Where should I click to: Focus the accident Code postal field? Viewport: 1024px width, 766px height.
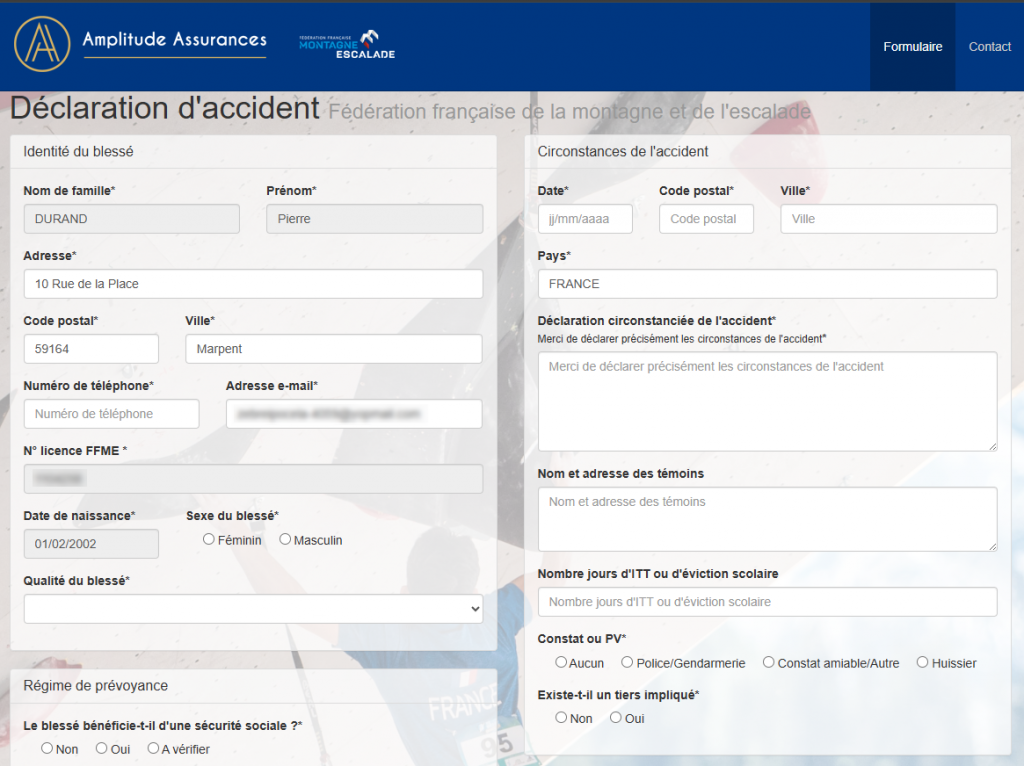coord(707,219)
